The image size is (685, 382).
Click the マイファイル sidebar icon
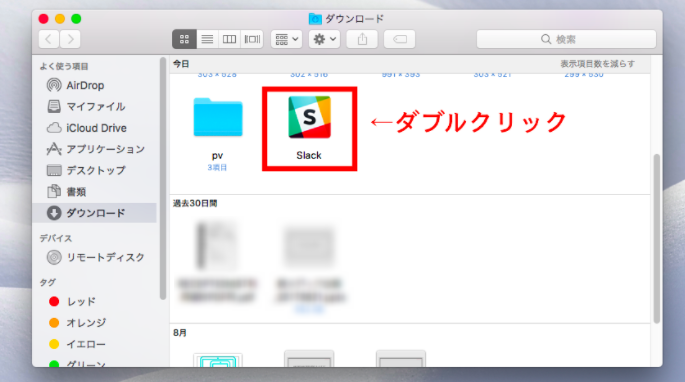(x=54, y=106)
